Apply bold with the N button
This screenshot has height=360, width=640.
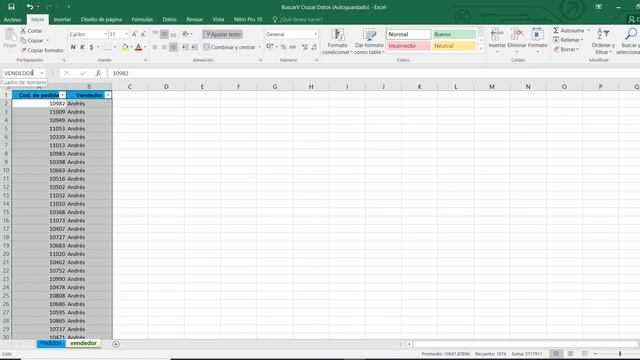coord(73,47)
